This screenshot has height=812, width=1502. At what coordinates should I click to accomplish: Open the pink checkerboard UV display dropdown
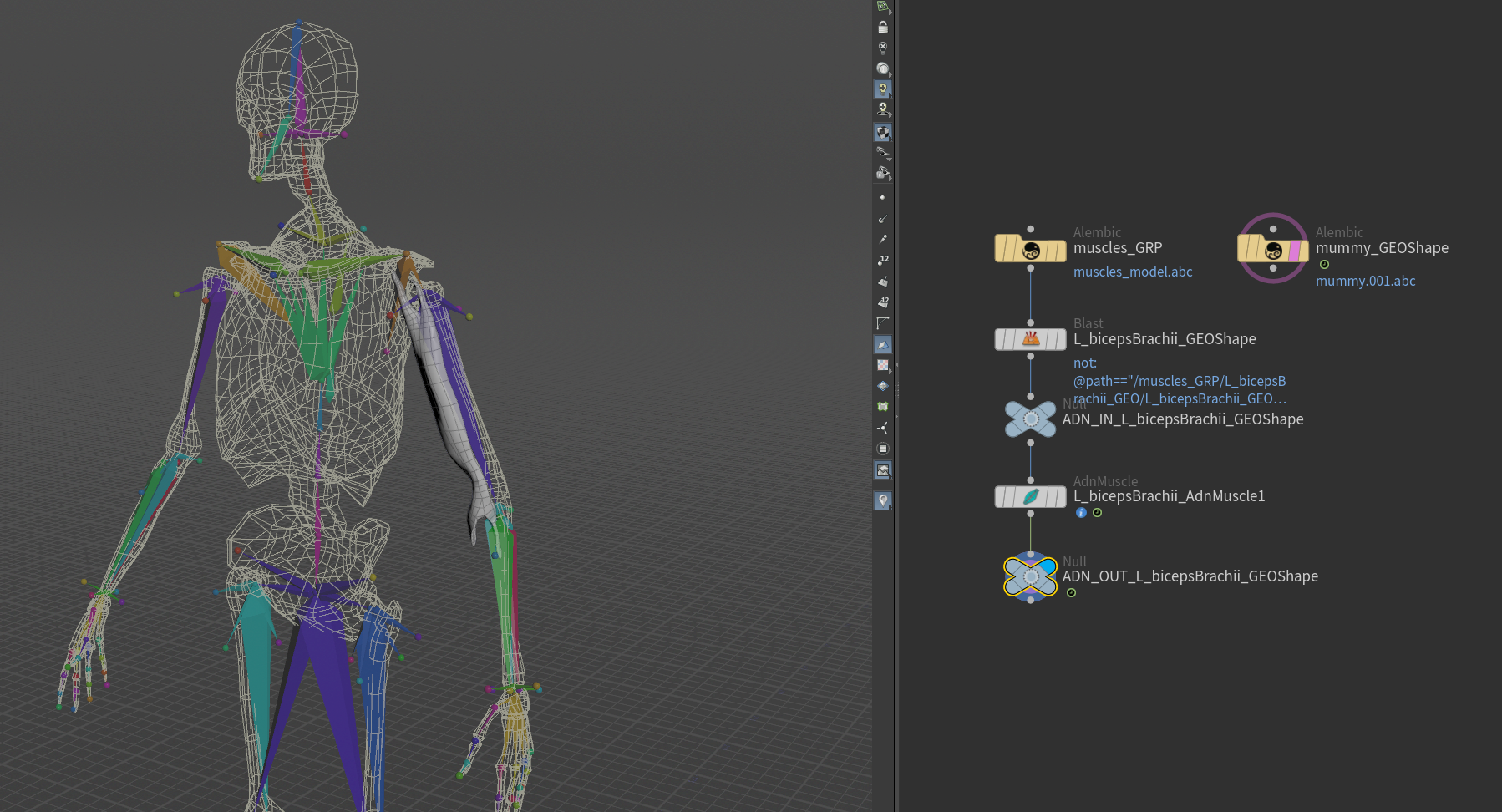[883, 365]
